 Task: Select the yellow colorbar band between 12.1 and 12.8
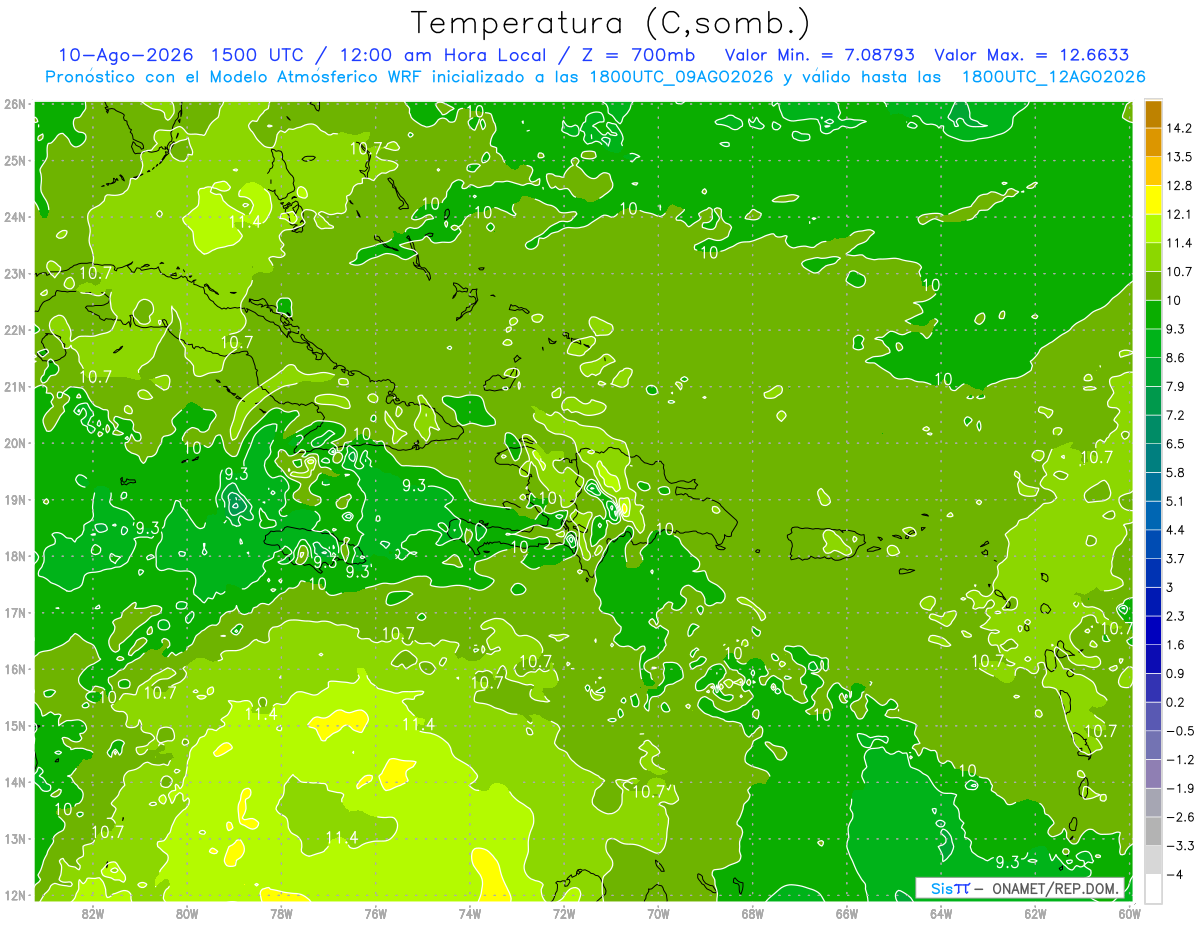(1153, 199)
